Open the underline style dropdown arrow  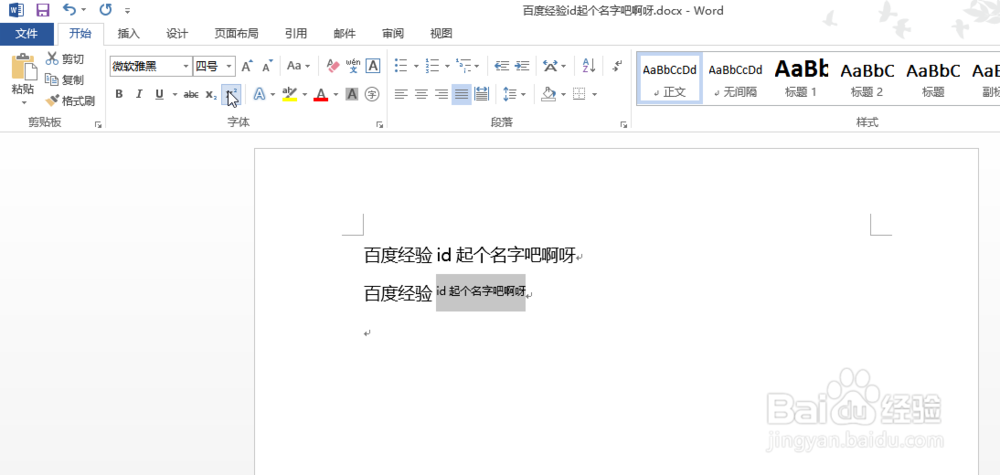pyautogui.click(x=174, y=94)
